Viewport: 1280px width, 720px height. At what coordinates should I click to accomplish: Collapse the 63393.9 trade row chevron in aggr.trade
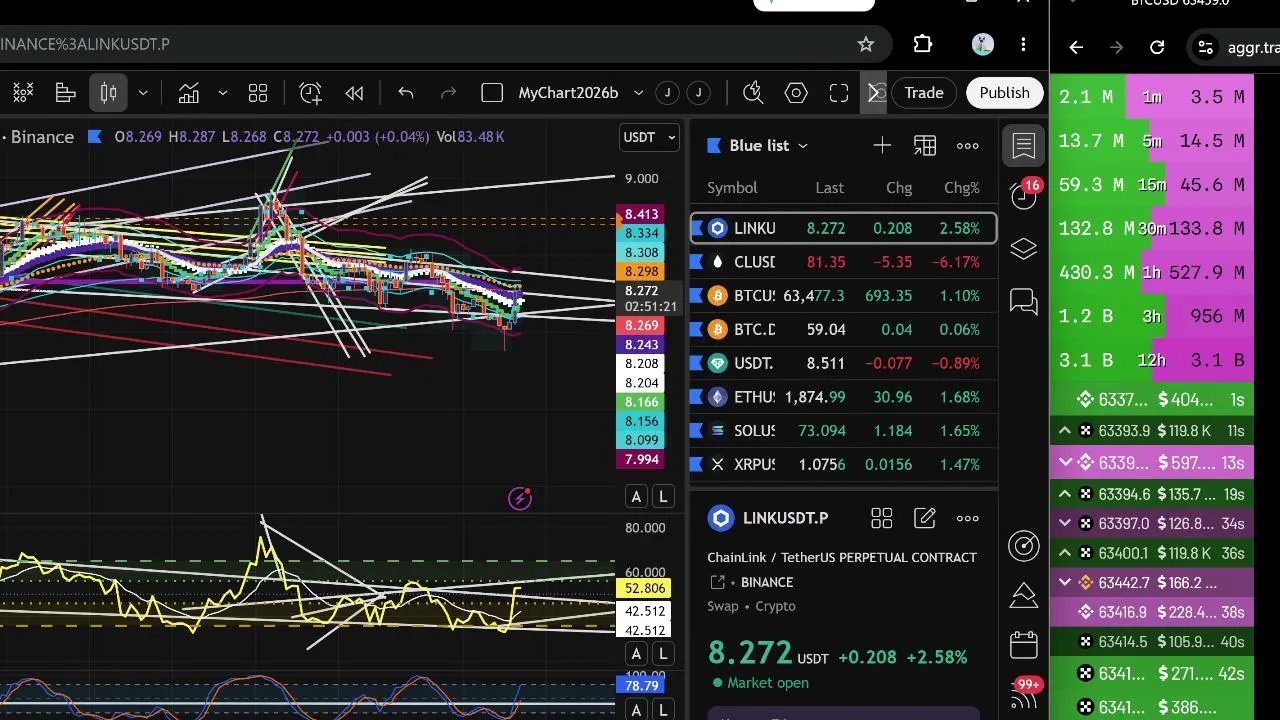click(x=1064, y=432)
